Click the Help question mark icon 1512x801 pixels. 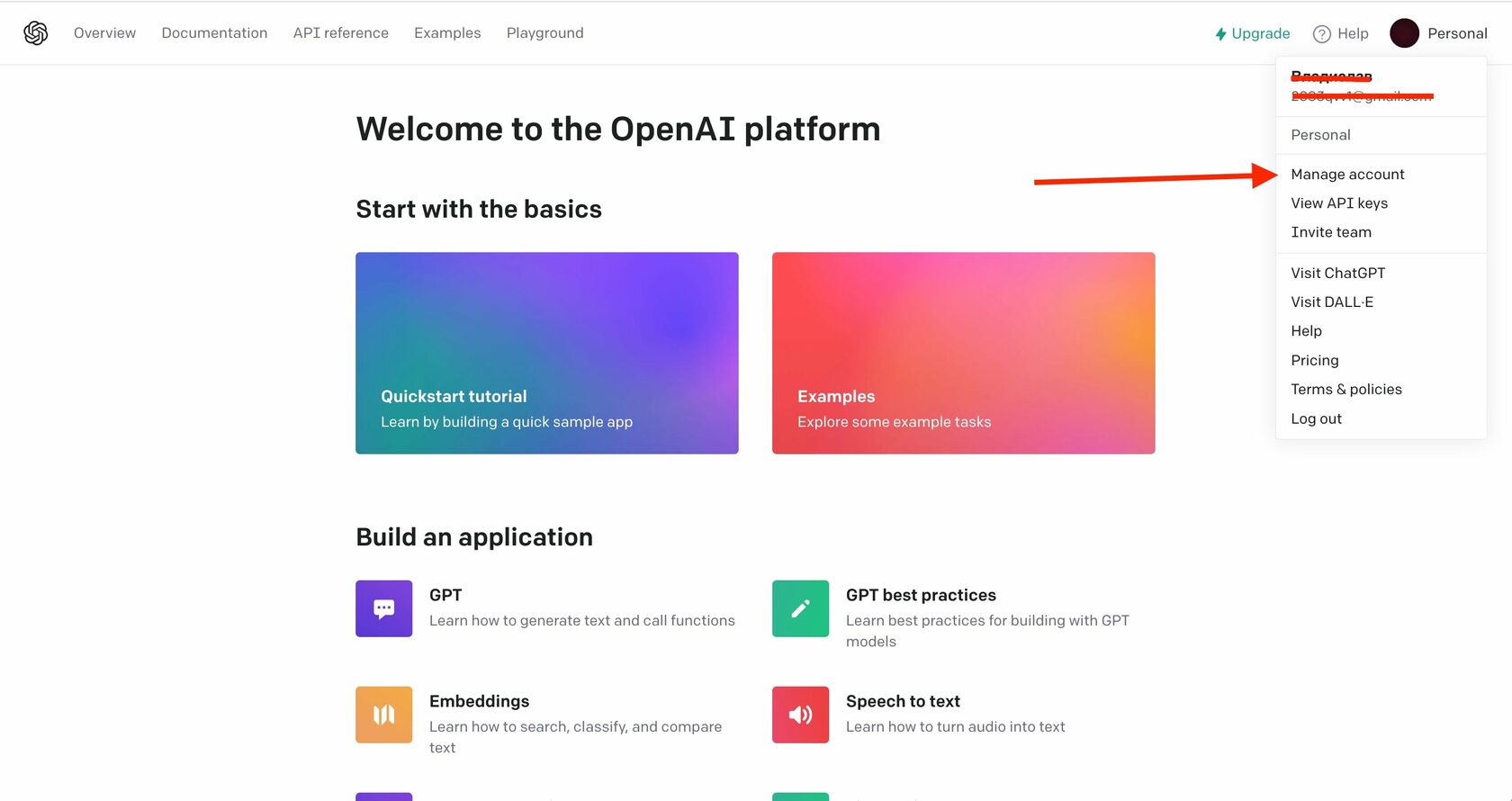(1321, 34)
